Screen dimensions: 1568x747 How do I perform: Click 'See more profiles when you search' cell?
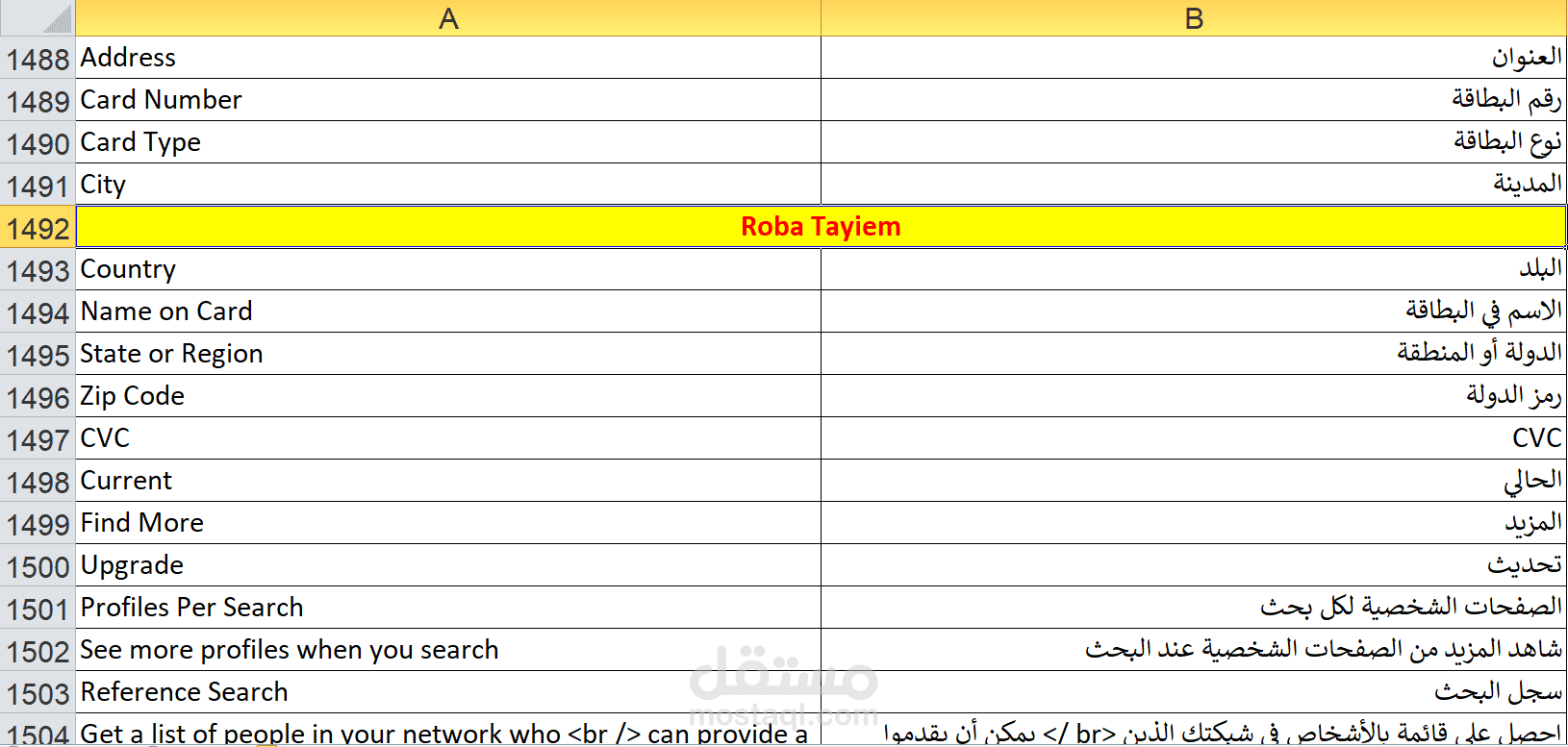point(448,651)
